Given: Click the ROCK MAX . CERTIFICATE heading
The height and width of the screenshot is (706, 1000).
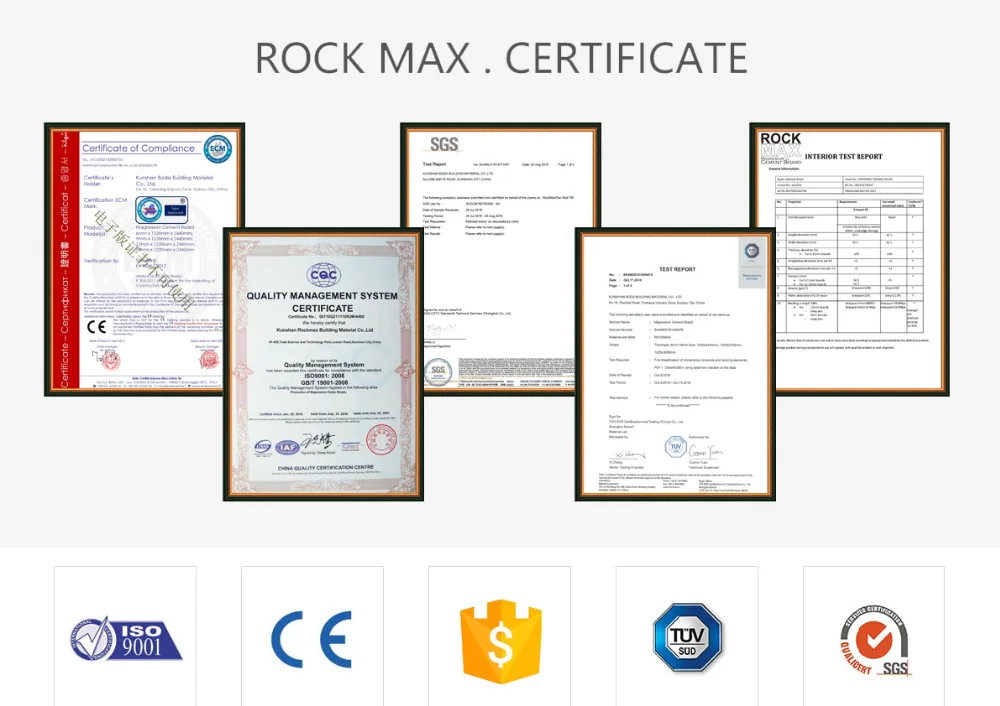Looking at the screenshot, I should click(501, 58).
